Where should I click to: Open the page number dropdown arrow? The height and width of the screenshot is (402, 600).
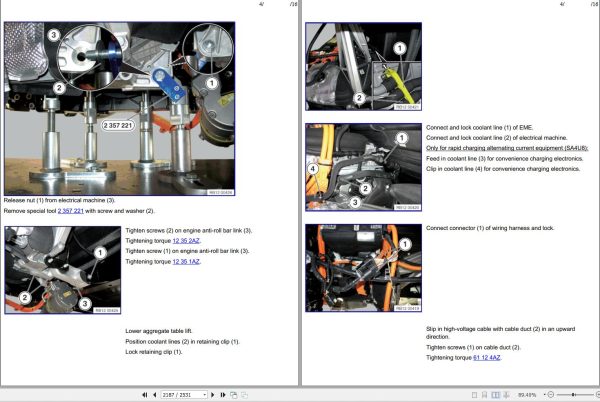[x=205, y=395]
